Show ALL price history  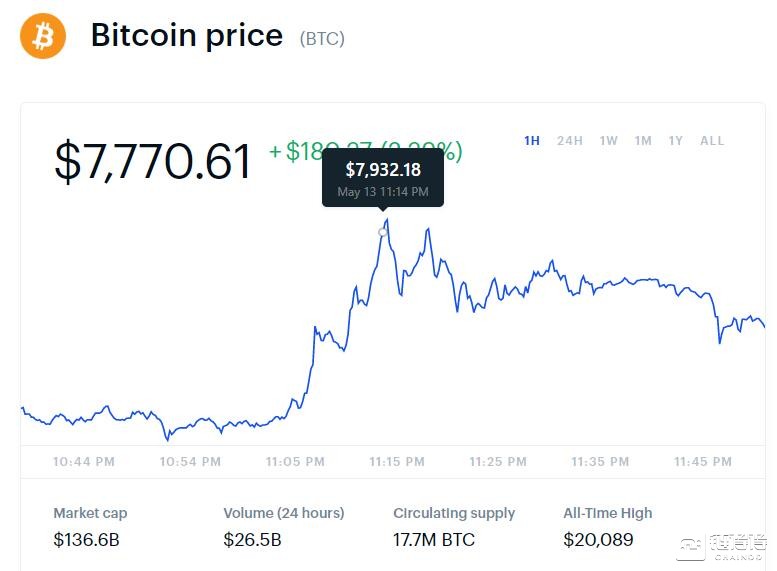pos(712,141)
